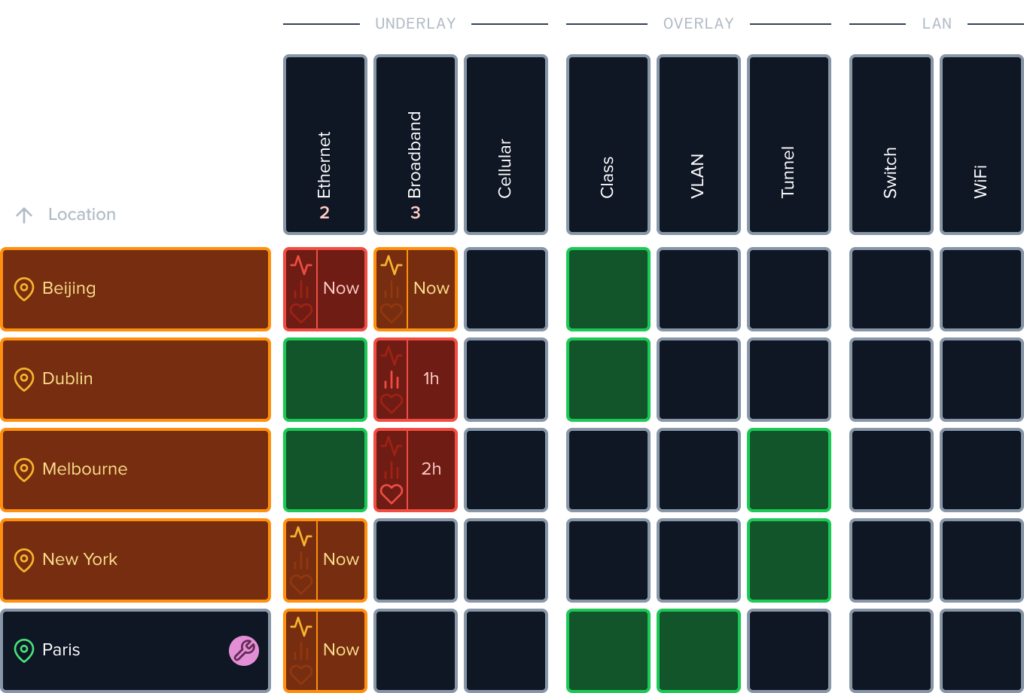Screen dimensions: 1024x693
Task: Select the Ethernet column header
Action: click(x=324, y=143)
